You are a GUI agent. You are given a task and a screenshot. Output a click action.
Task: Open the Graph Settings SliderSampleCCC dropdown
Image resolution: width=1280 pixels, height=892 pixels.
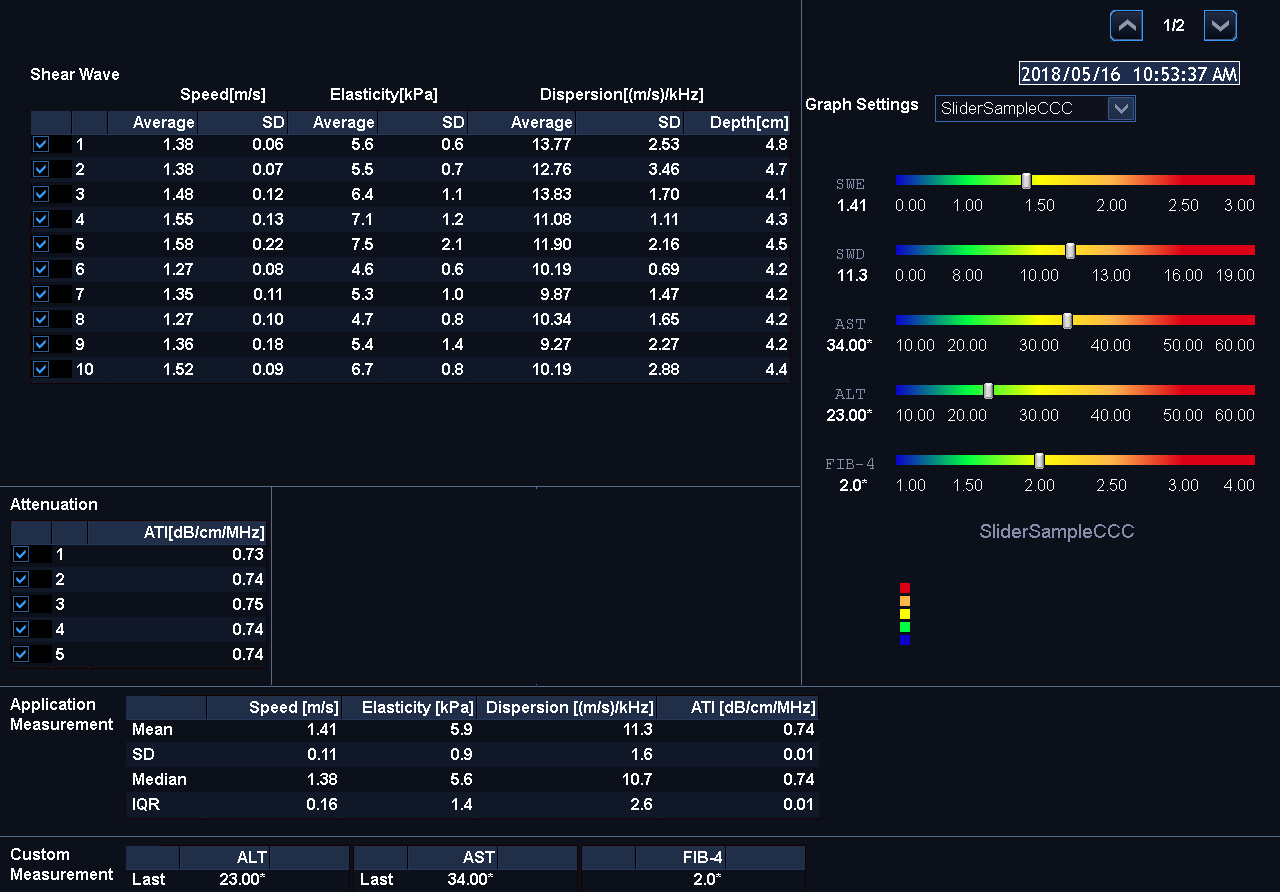1121,109
